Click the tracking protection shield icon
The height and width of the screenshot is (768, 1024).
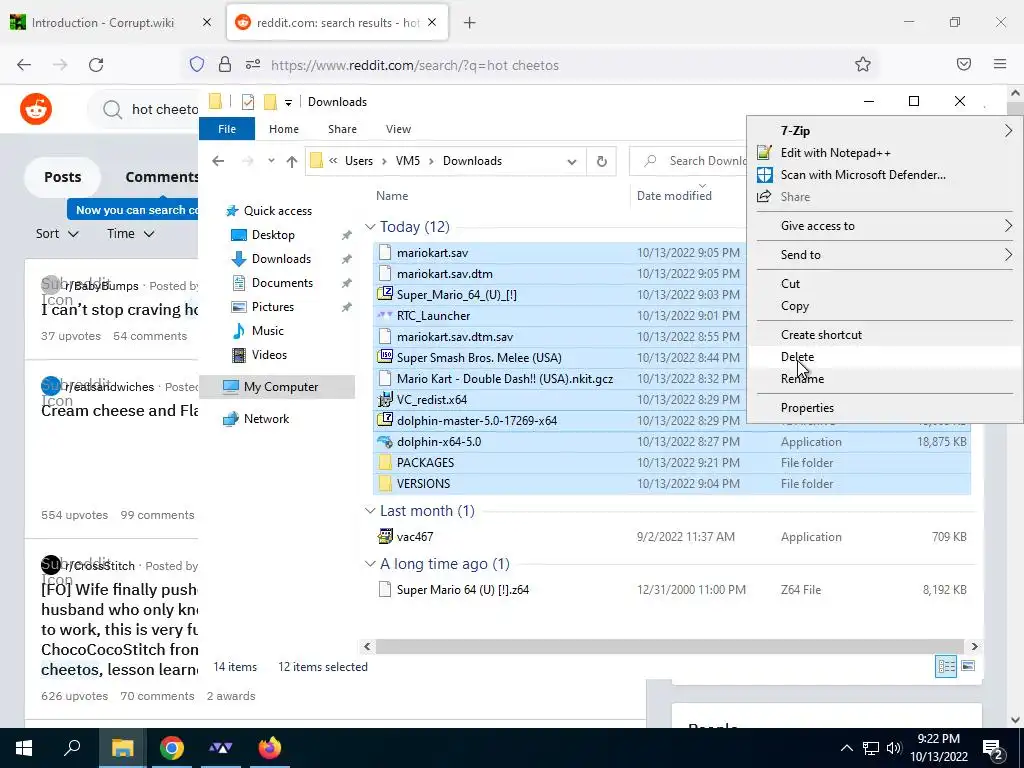click(197, 64)
